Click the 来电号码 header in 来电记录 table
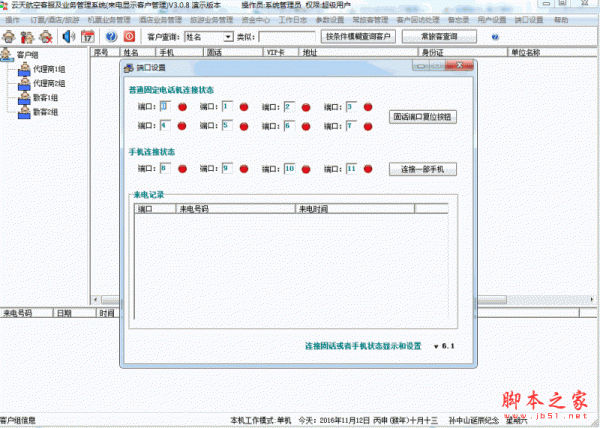The image size is (600, 428). pos(235,209)
